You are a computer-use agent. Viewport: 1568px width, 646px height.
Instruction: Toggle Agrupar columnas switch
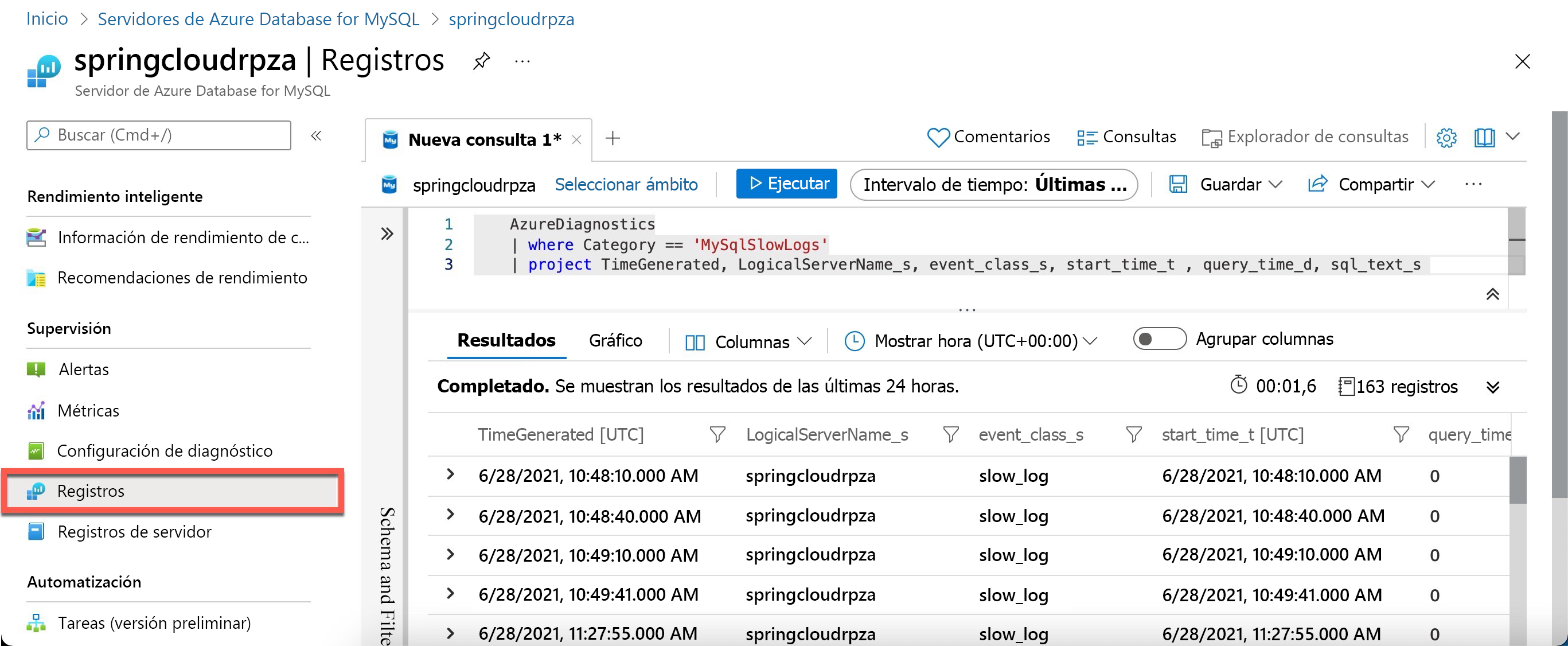(1159, 339)
